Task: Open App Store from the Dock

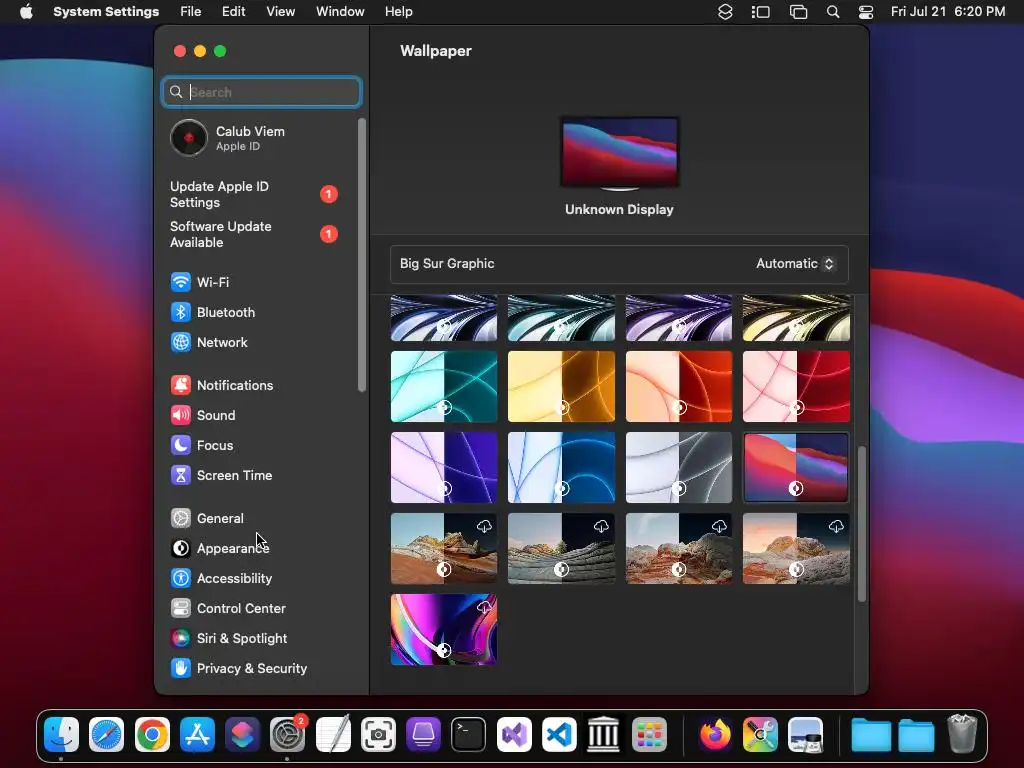Action: click(x=197, y=735)
